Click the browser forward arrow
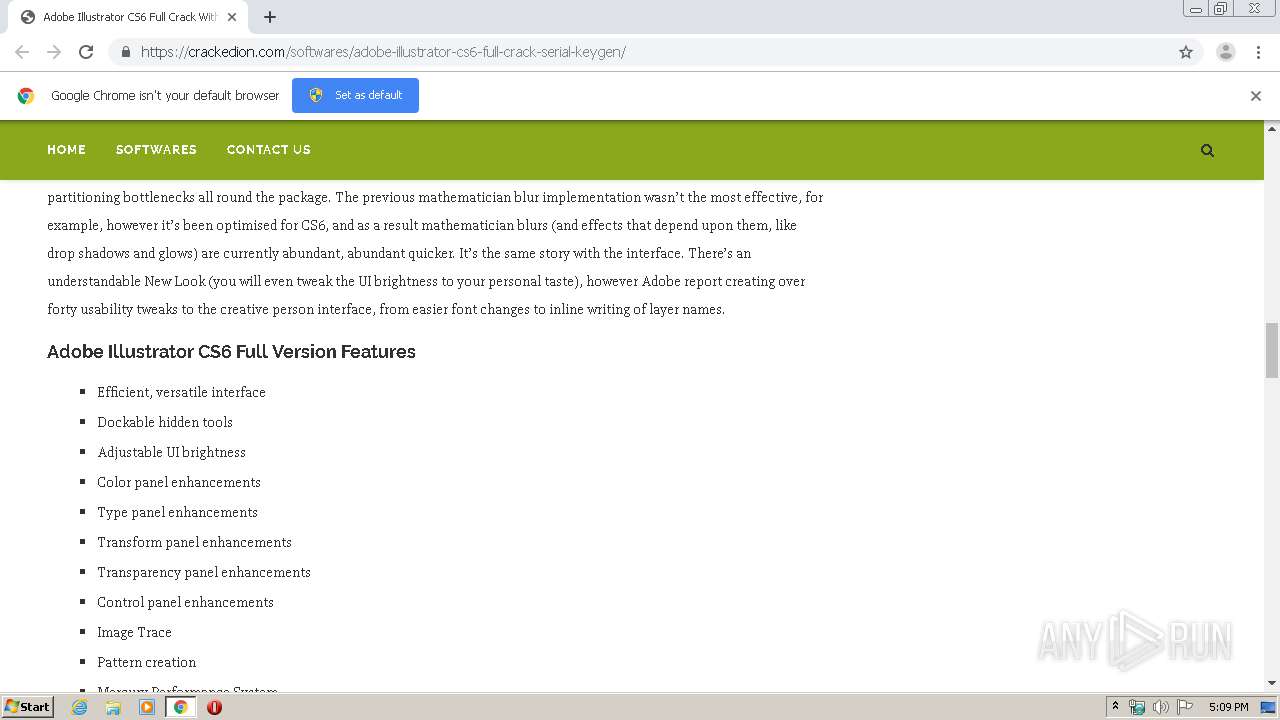Image resolution: width=1280 pixels, height=720 pixels. click(54, 52)
